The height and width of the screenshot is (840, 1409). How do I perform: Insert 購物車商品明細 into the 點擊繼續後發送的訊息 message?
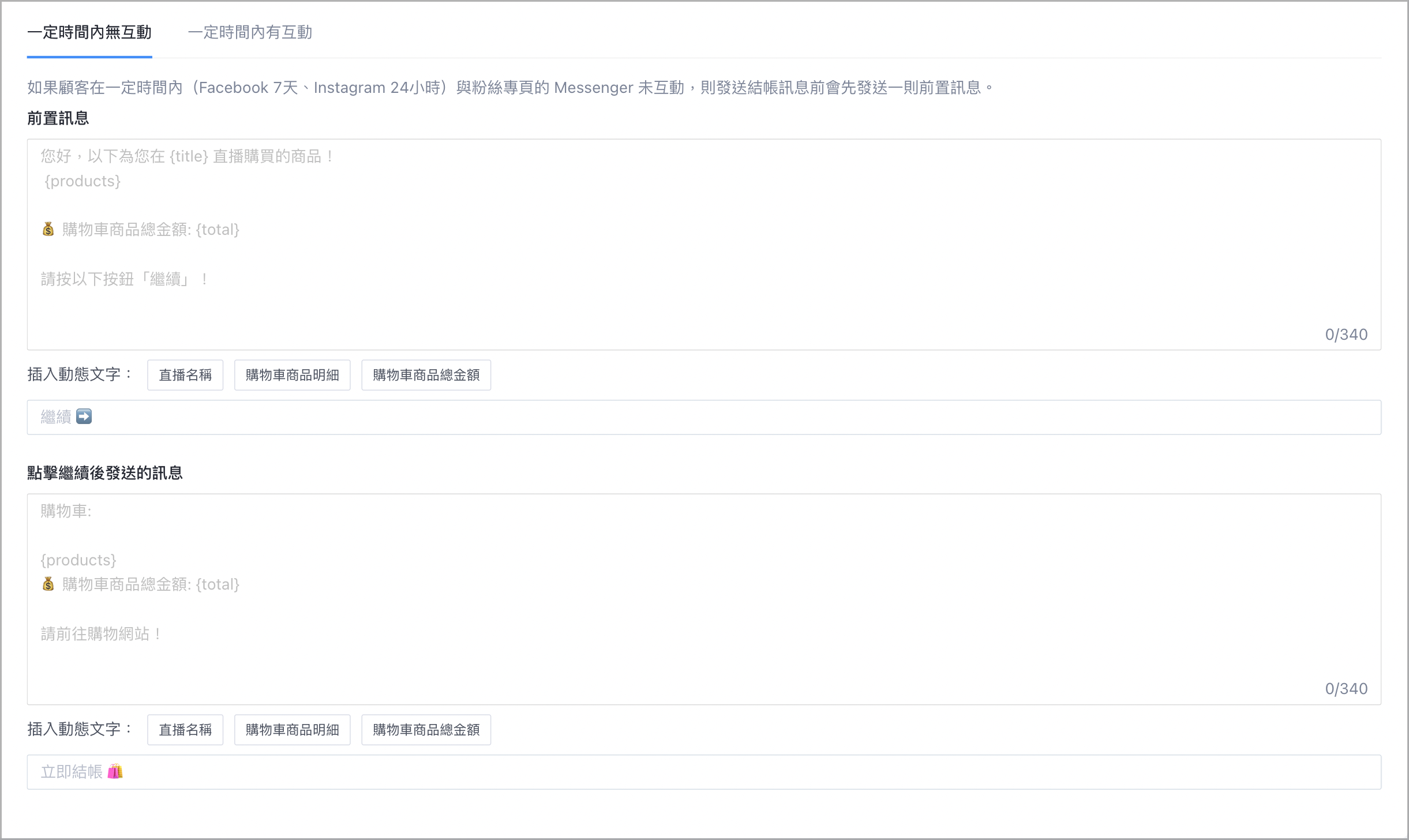point(293,730)
